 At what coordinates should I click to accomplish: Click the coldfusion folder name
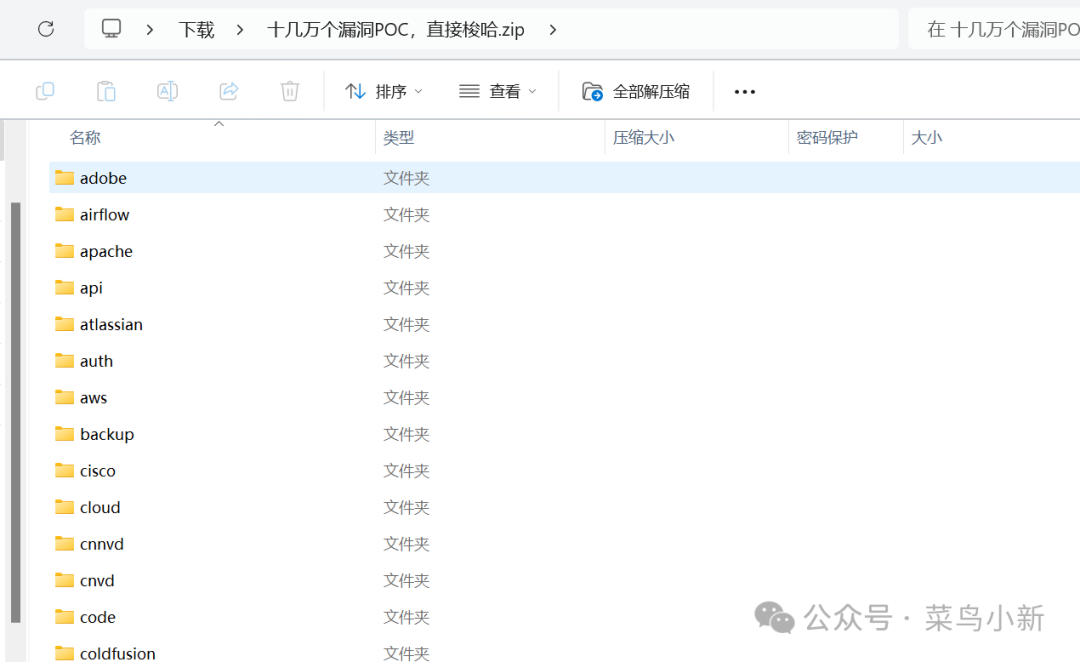pyautogui.click(x=118, y=654)
